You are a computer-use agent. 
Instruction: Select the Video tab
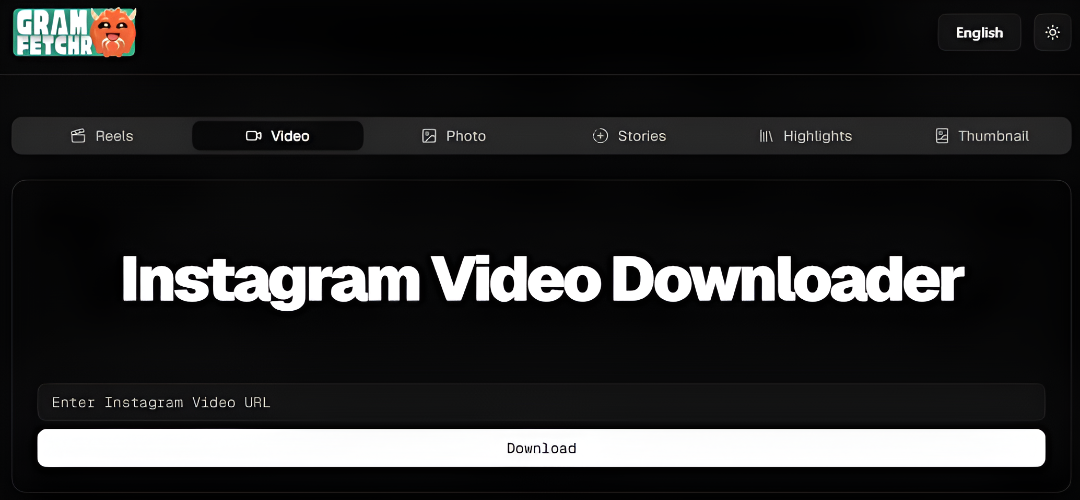[278, 136]
